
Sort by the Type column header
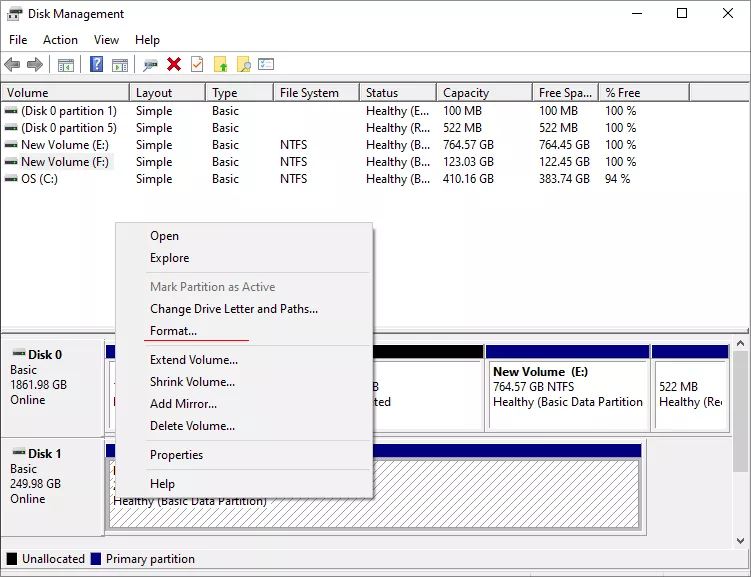pyautogui.click(x=239, y=92)
